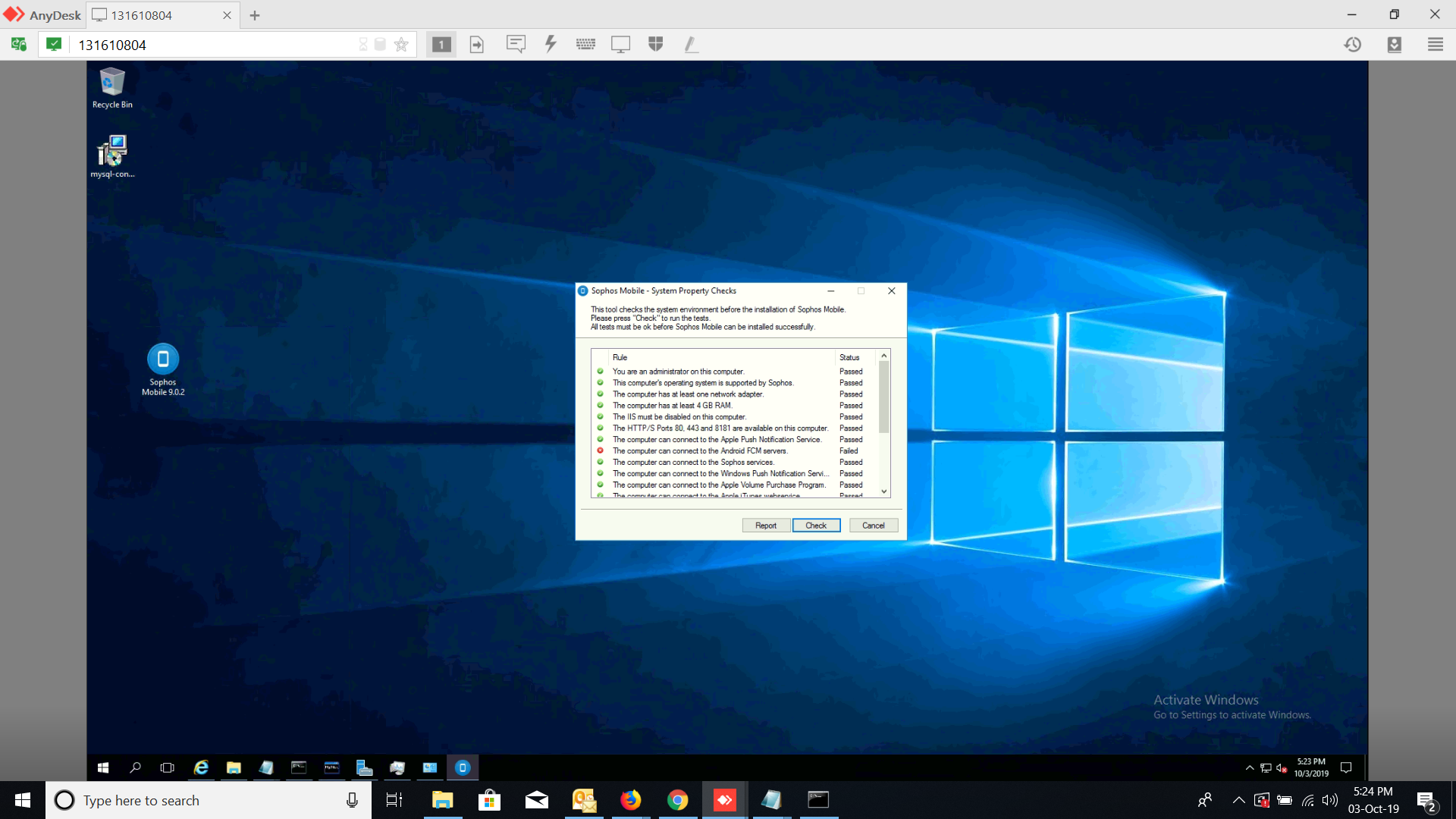
Task: Click the Check button
Action: point(816,526)
